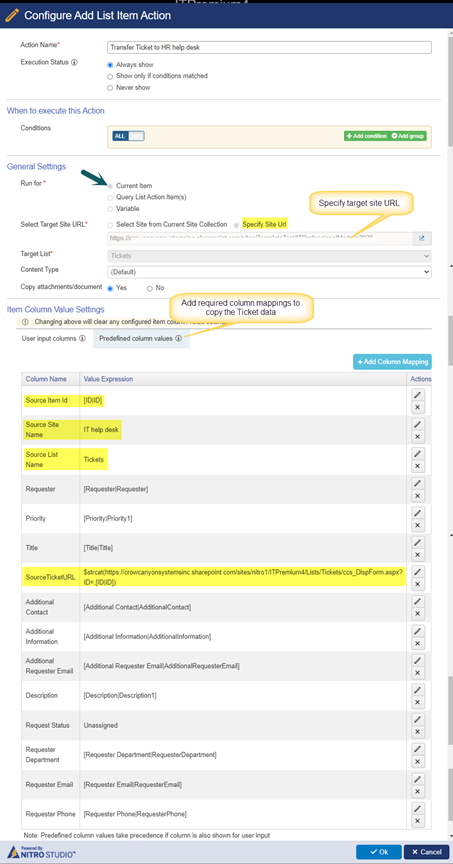
Task: Edit the Priority column mapping
Action: (417, 512)
